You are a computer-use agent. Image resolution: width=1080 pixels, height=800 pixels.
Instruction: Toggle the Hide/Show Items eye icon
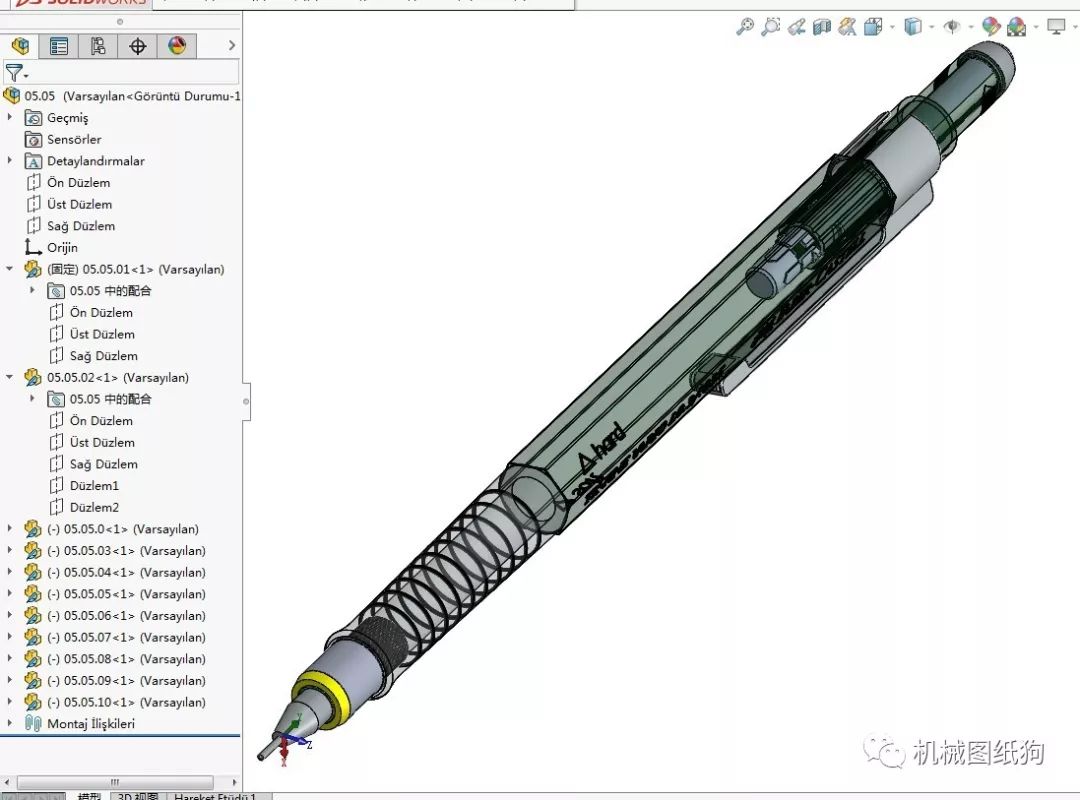[952, 27]
